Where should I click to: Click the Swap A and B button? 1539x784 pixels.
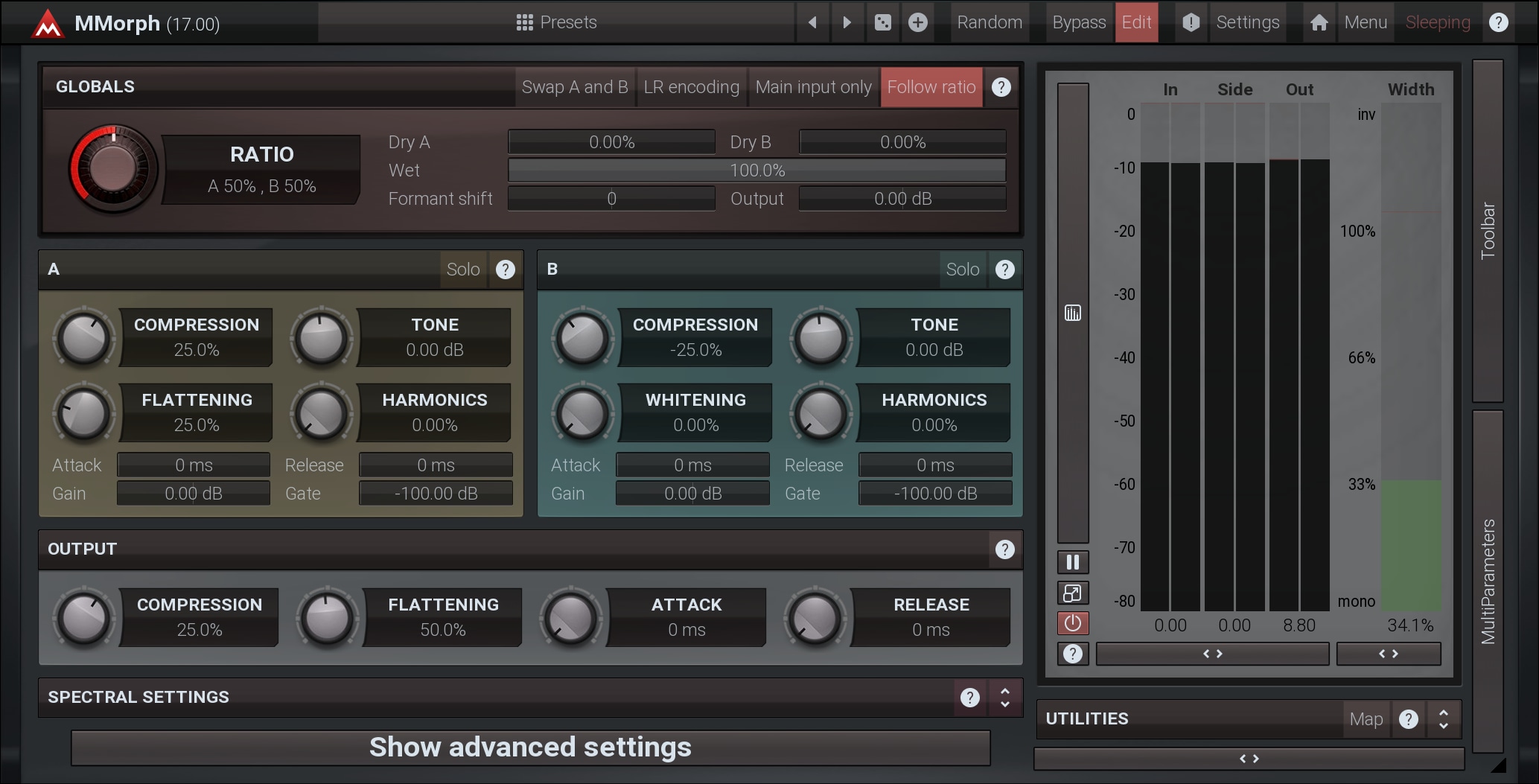click(575, 87)
